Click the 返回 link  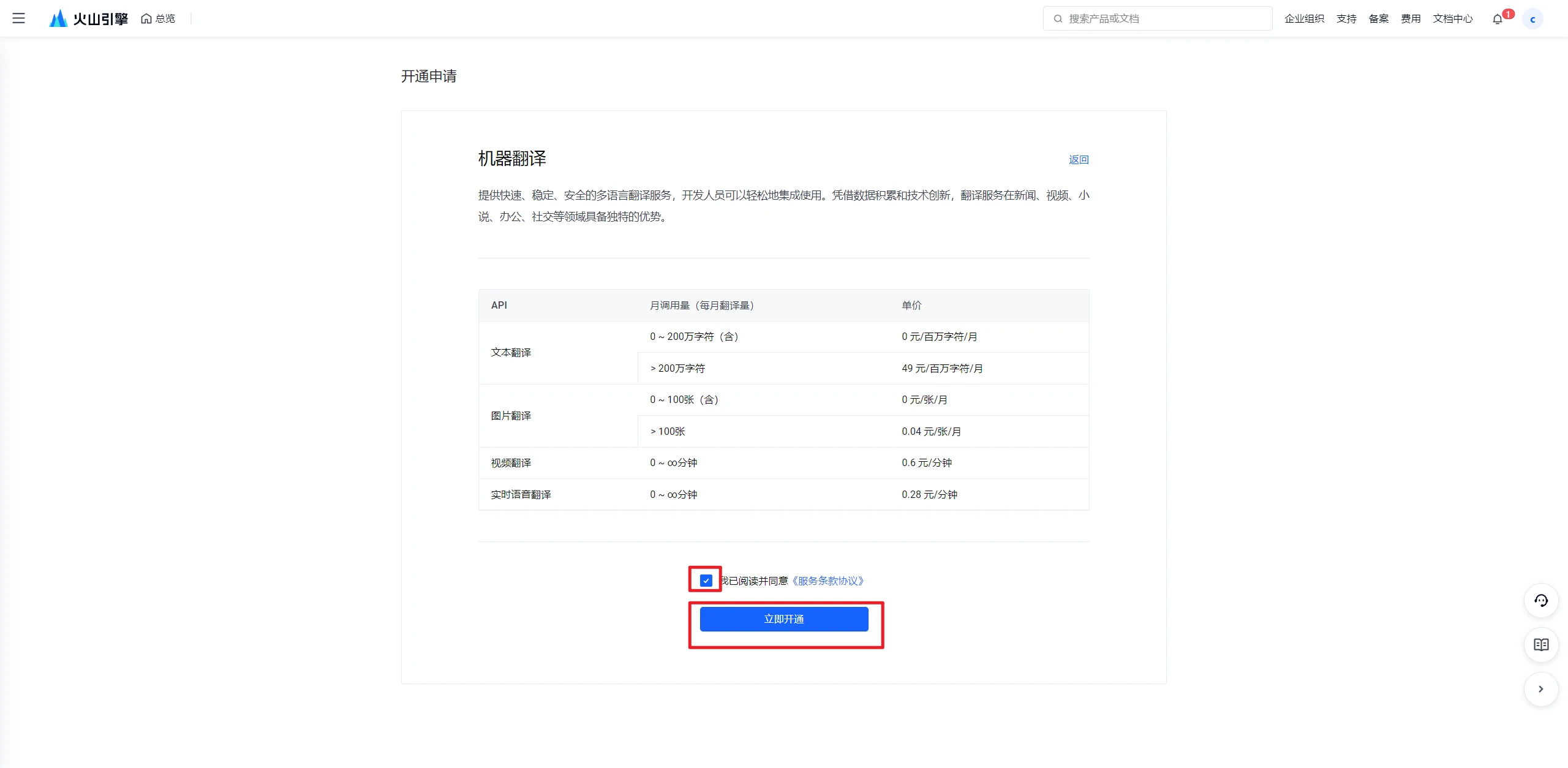pyautogui.click(x=1079, y=159)
